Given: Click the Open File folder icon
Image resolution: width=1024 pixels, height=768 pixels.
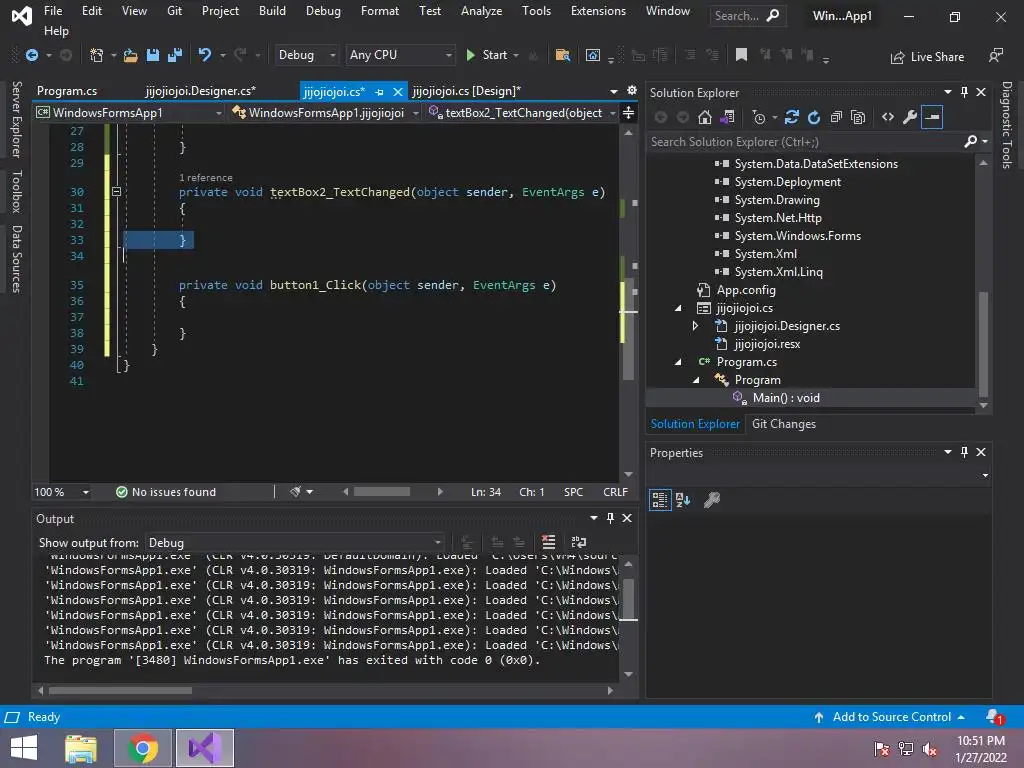Looking at the screenshot, I should [x=131, y=56].
